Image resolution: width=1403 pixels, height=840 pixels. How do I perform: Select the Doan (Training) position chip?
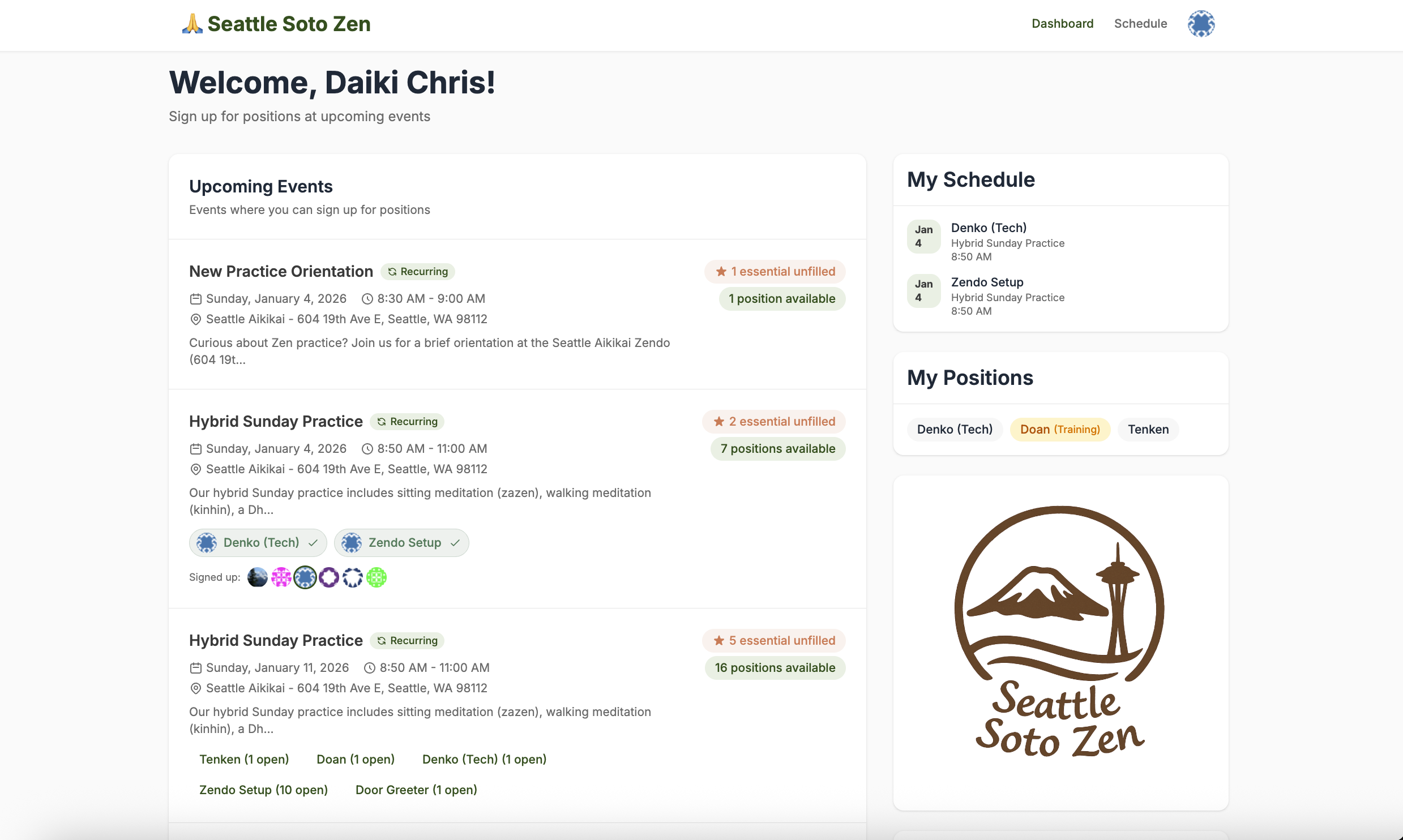(x=1059, y=429)
